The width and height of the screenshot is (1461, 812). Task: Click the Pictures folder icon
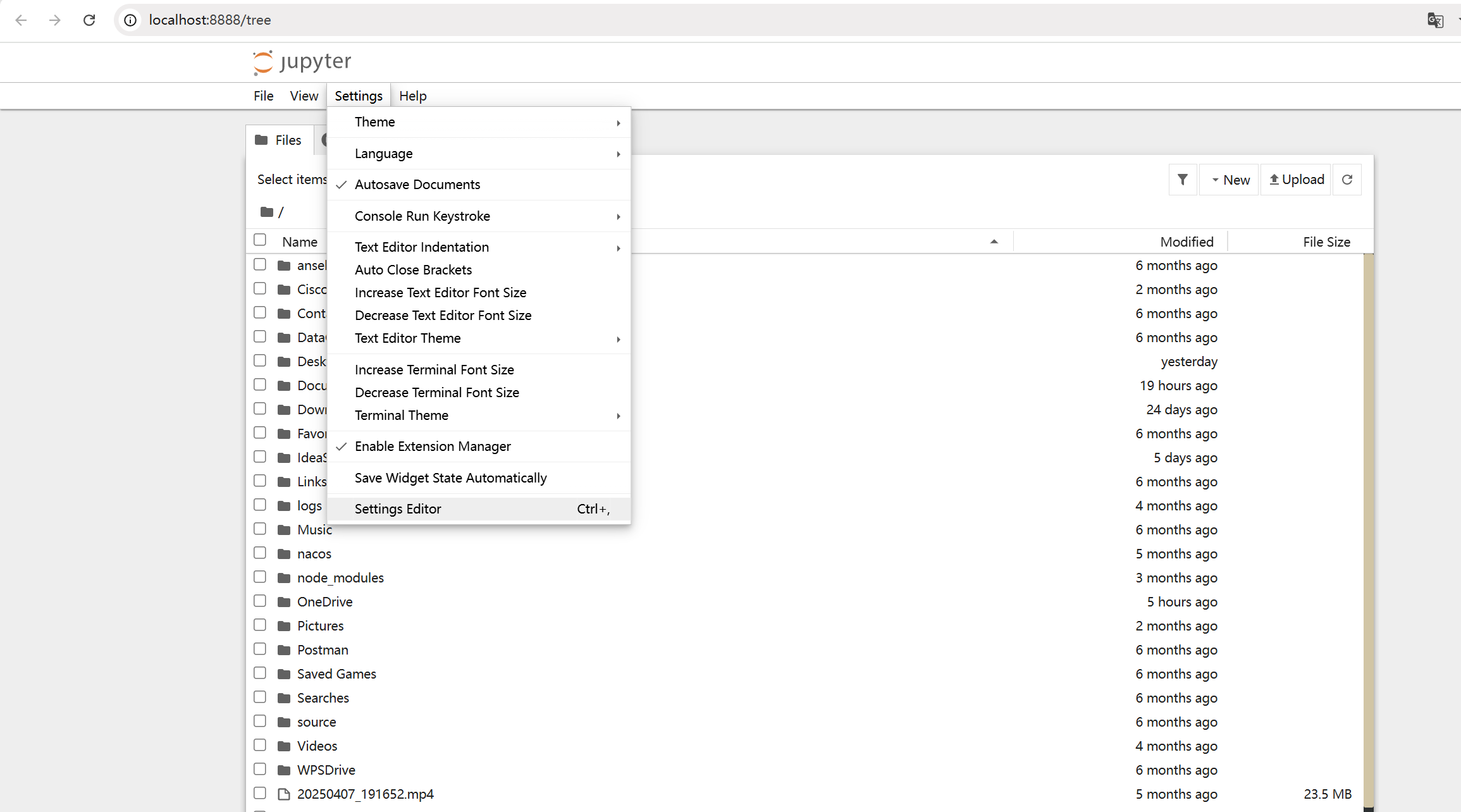click(x=284, y=626)
